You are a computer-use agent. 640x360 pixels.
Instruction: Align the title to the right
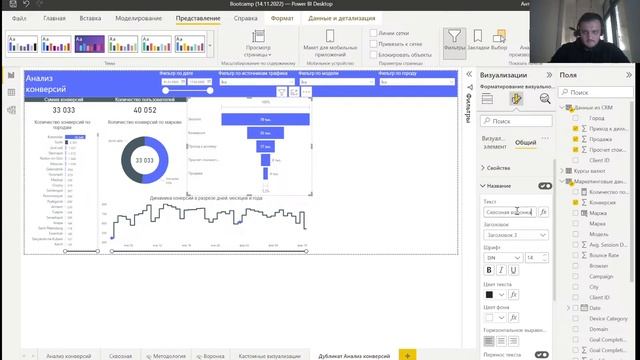[513, 341]
